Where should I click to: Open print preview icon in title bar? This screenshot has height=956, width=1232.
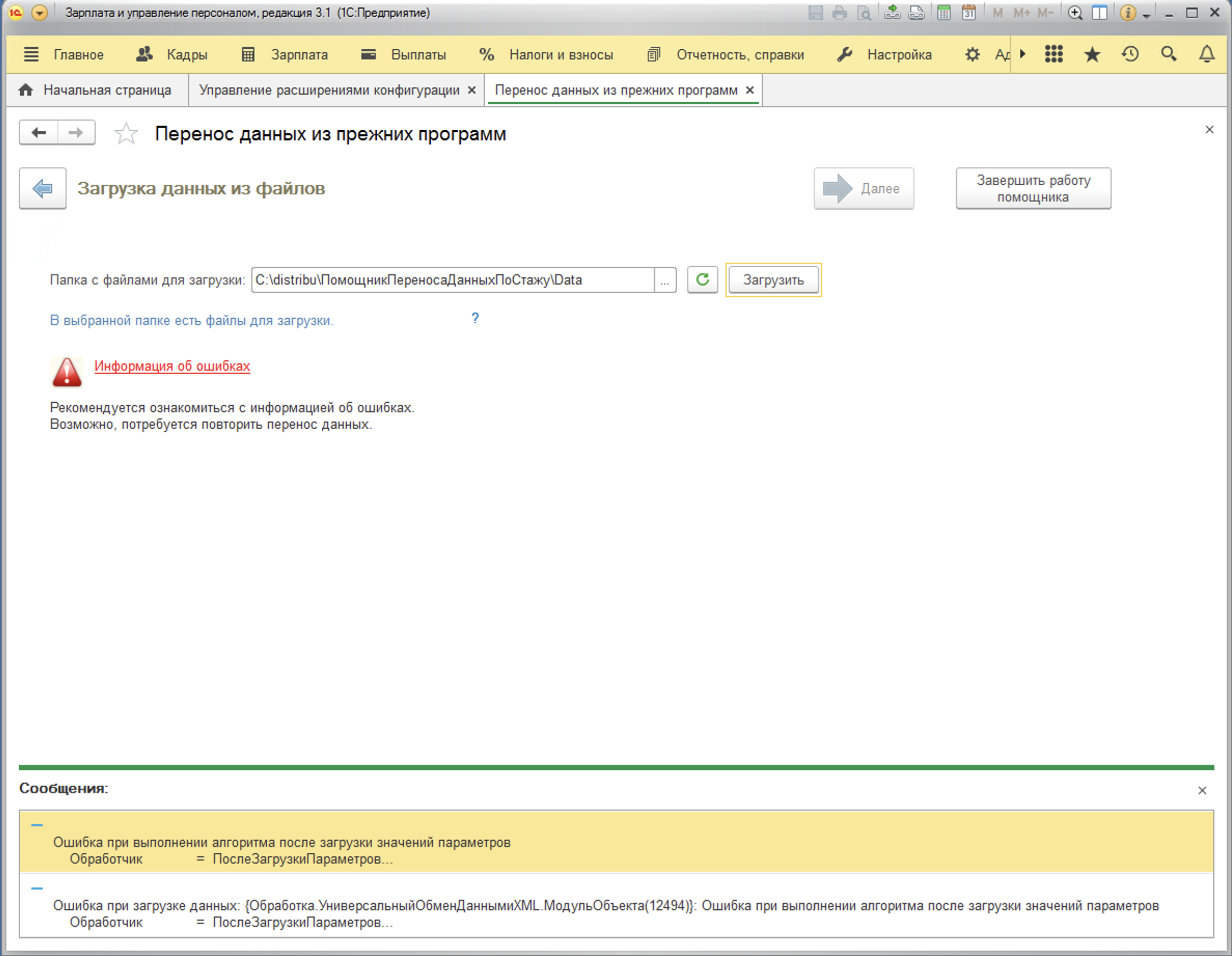click(x=864, y=12)
